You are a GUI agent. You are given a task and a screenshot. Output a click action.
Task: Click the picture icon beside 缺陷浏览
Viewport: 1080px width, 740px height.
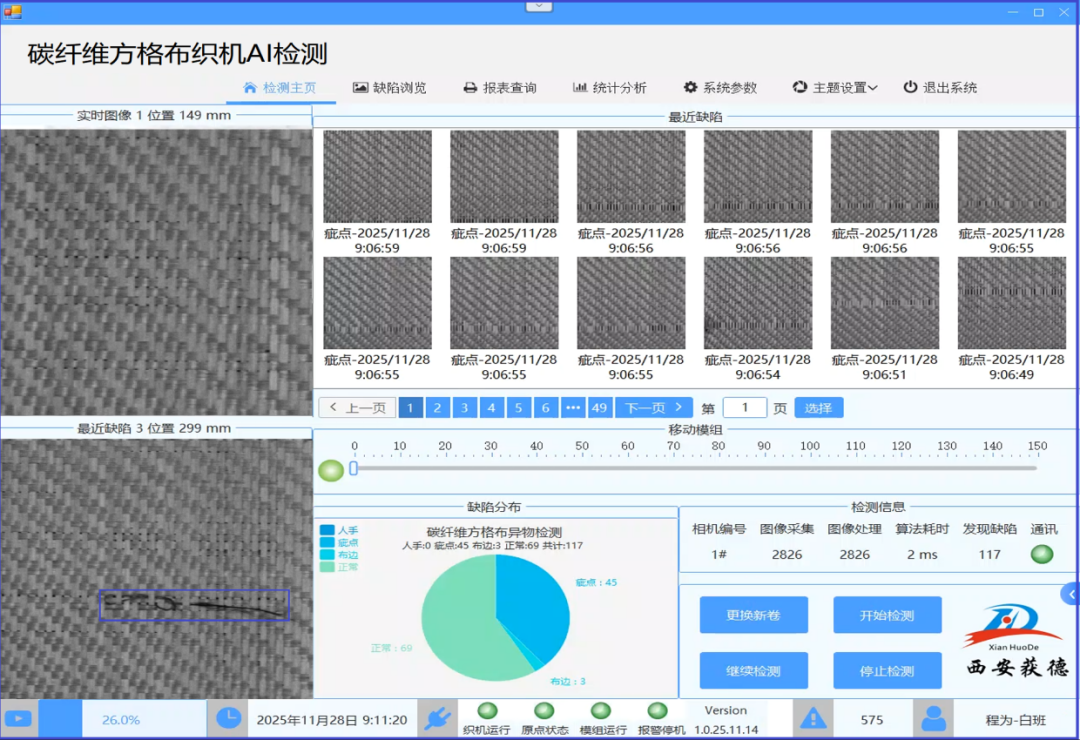tap(360, 88)
